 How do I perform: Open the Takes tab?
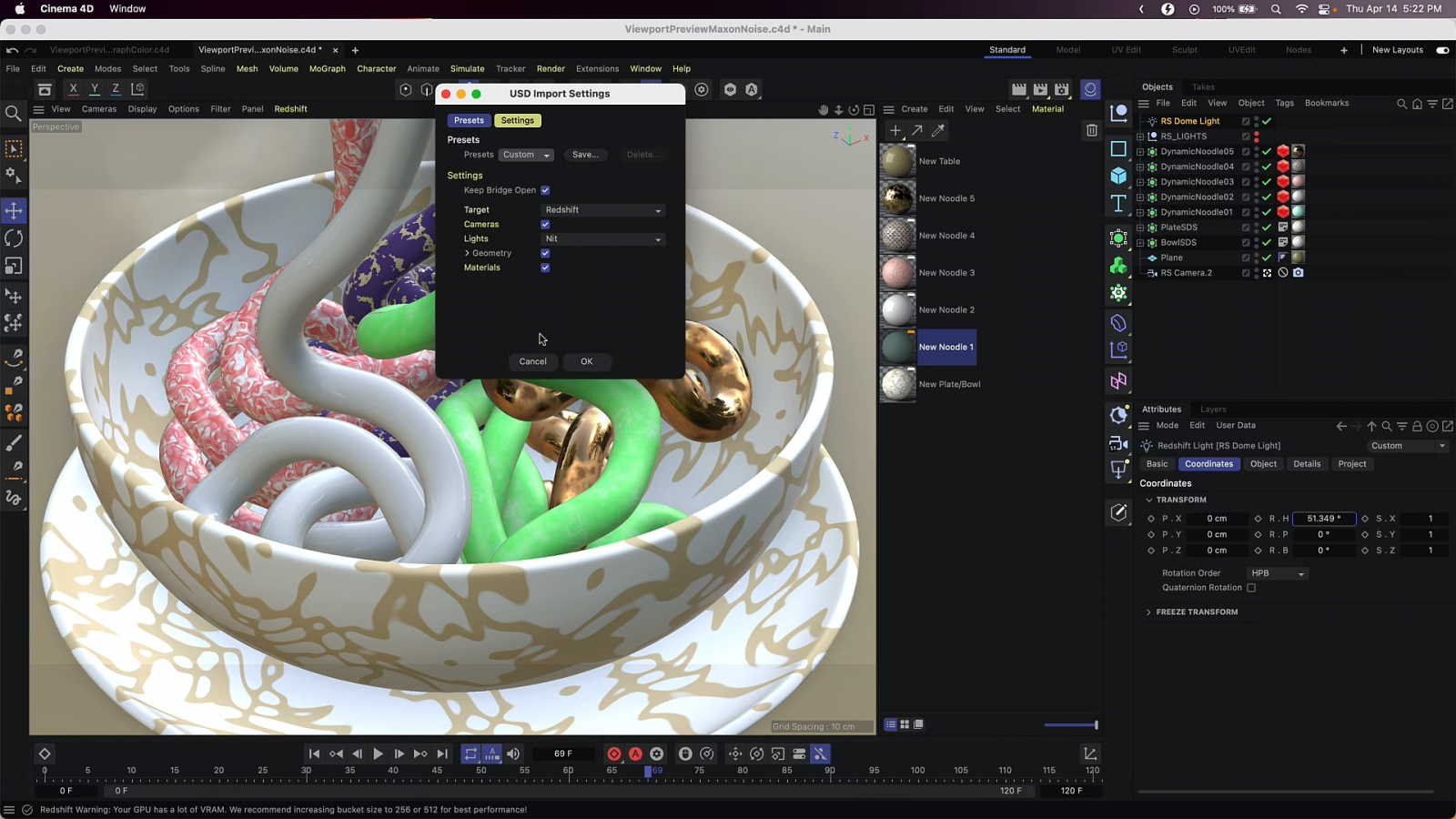pos(1203,87)
